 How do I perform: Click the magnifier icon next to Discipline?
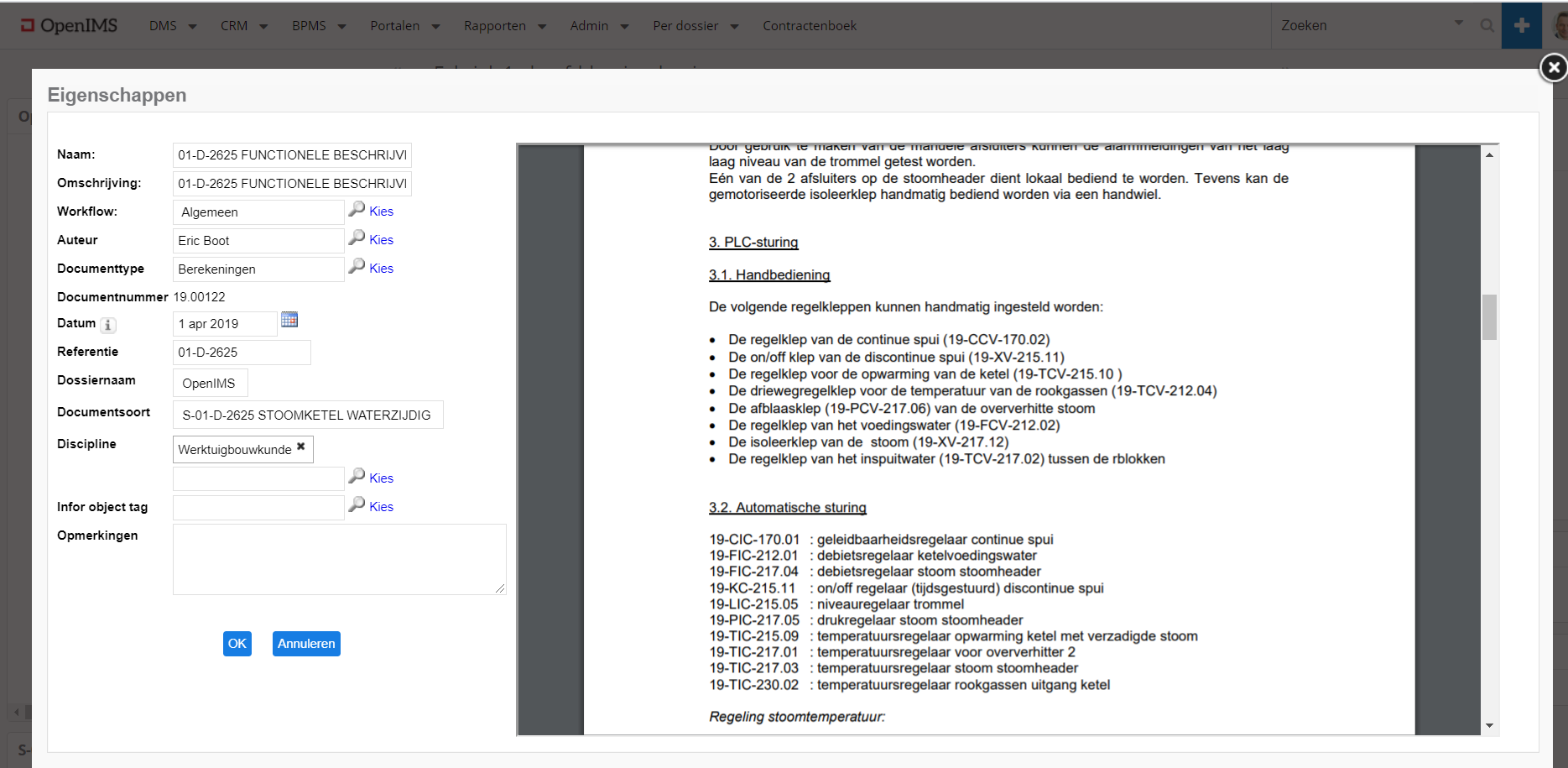tap(357, 476)
